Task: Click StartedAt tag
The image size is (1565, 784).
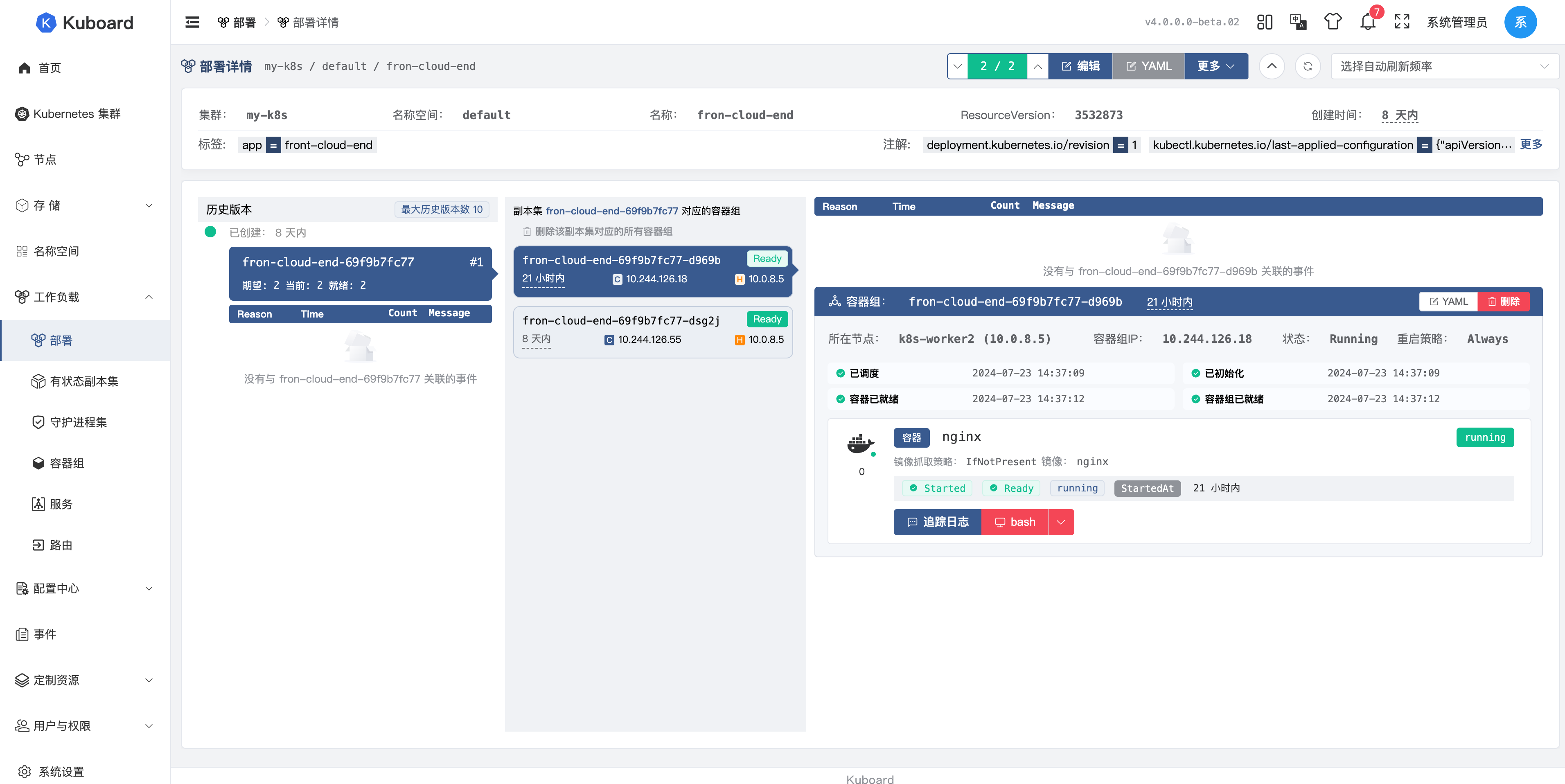Action: [1147, 488]
